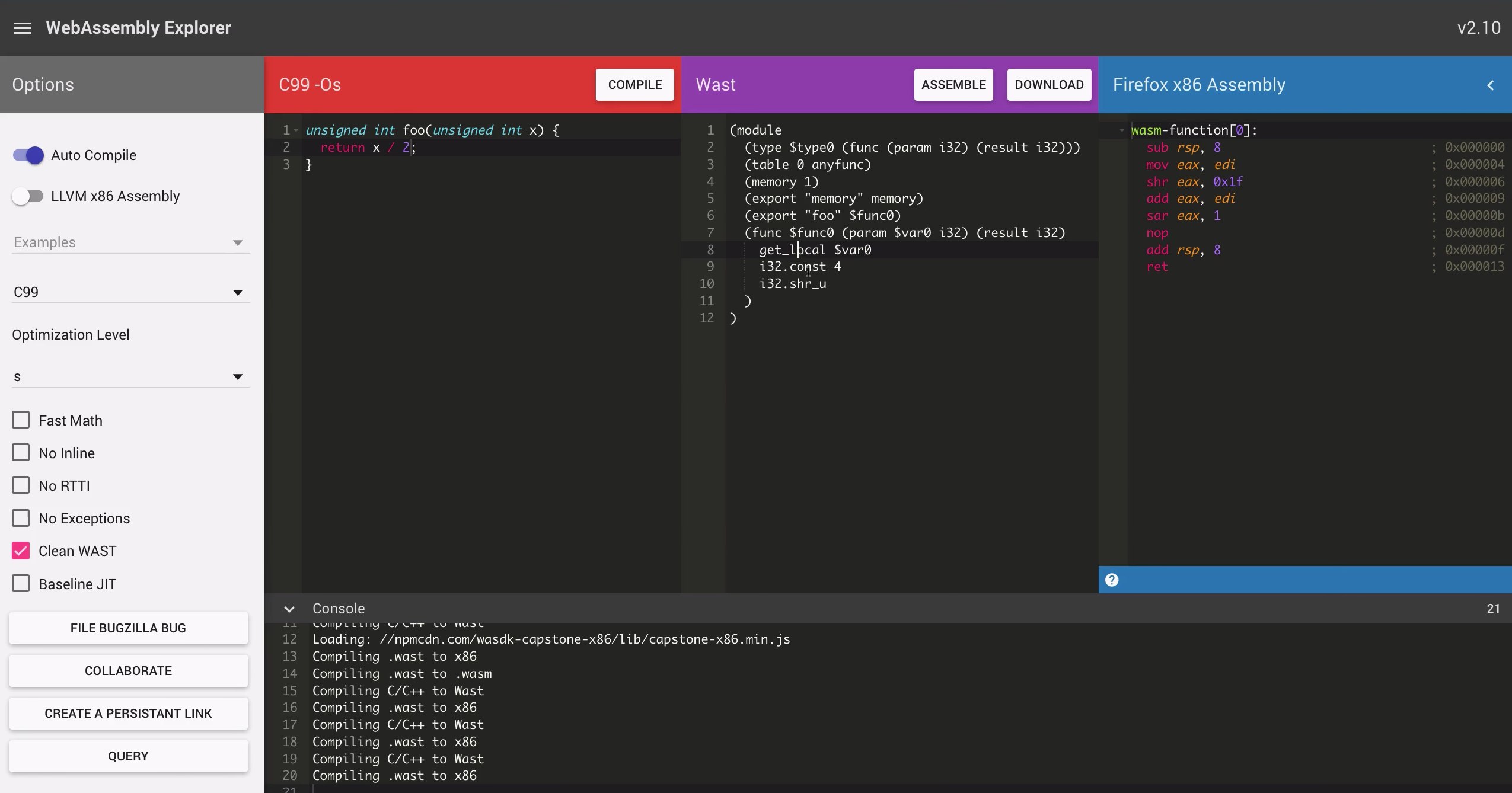Screen dimensions: 1512x793
Task: Click the 'nop' assembly instruction
Action: [1157, 233]
